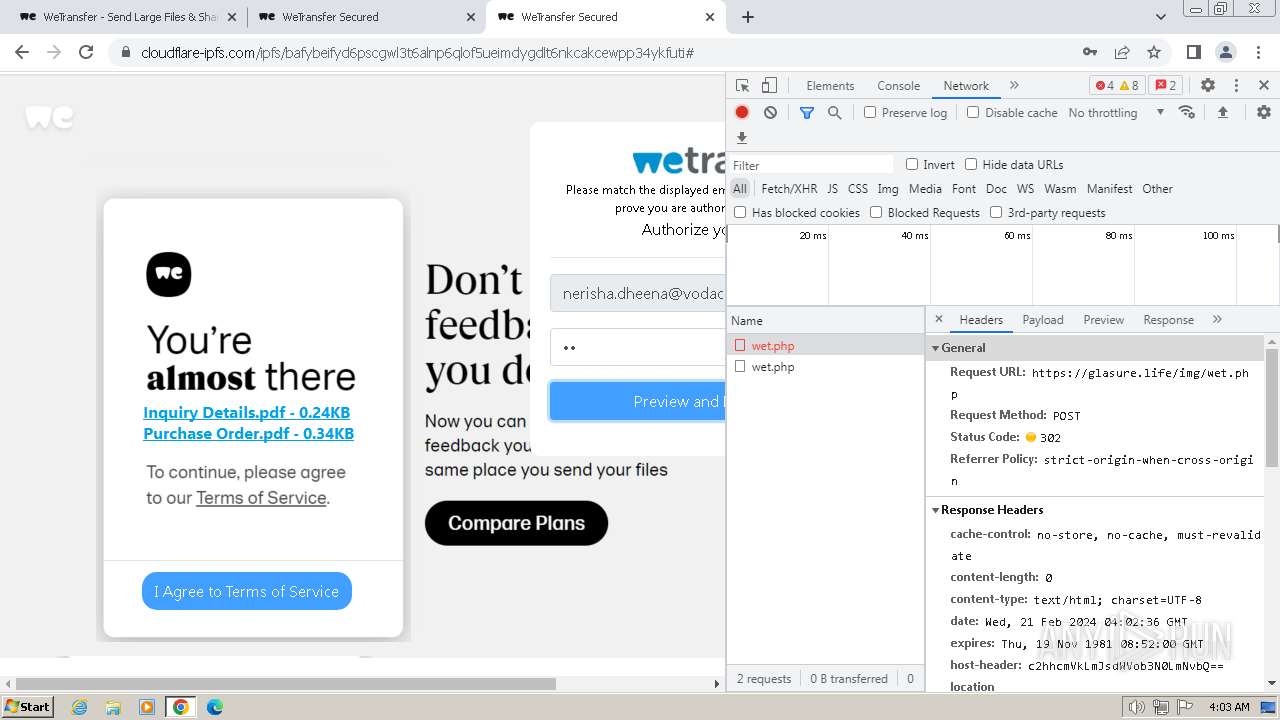The height and width of the screenshot is (720, 1280).
Task: Export HAR file download arrow
Action: 742,138
